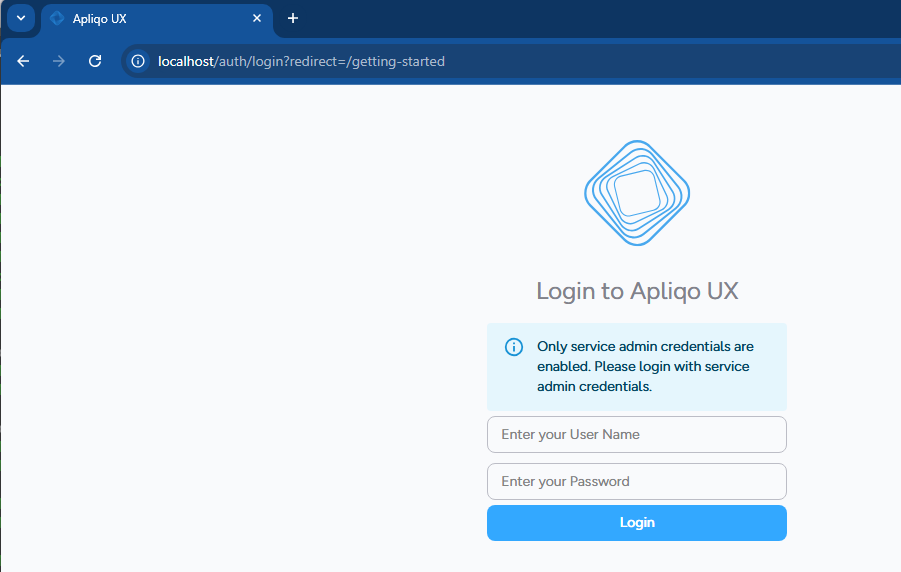Image resolution: width=901 pixels, height=572 pixels.
Task: Reload the current page
Action: click(95, 61)
